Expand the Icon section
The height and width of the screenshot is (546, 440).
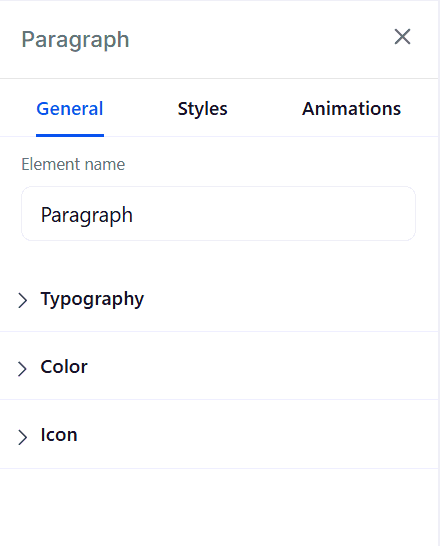tap(219, 435)
